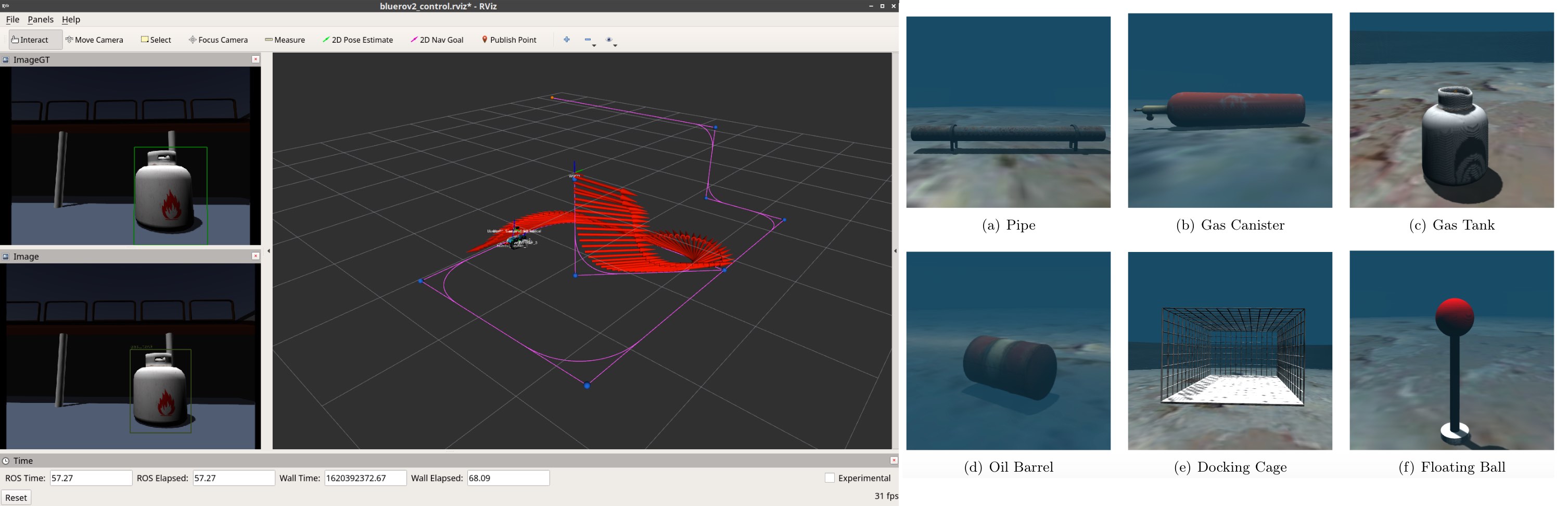Activate the 2D Nav Goal tool
Viewport: 1568px width, 506px height.
[437, 40]
